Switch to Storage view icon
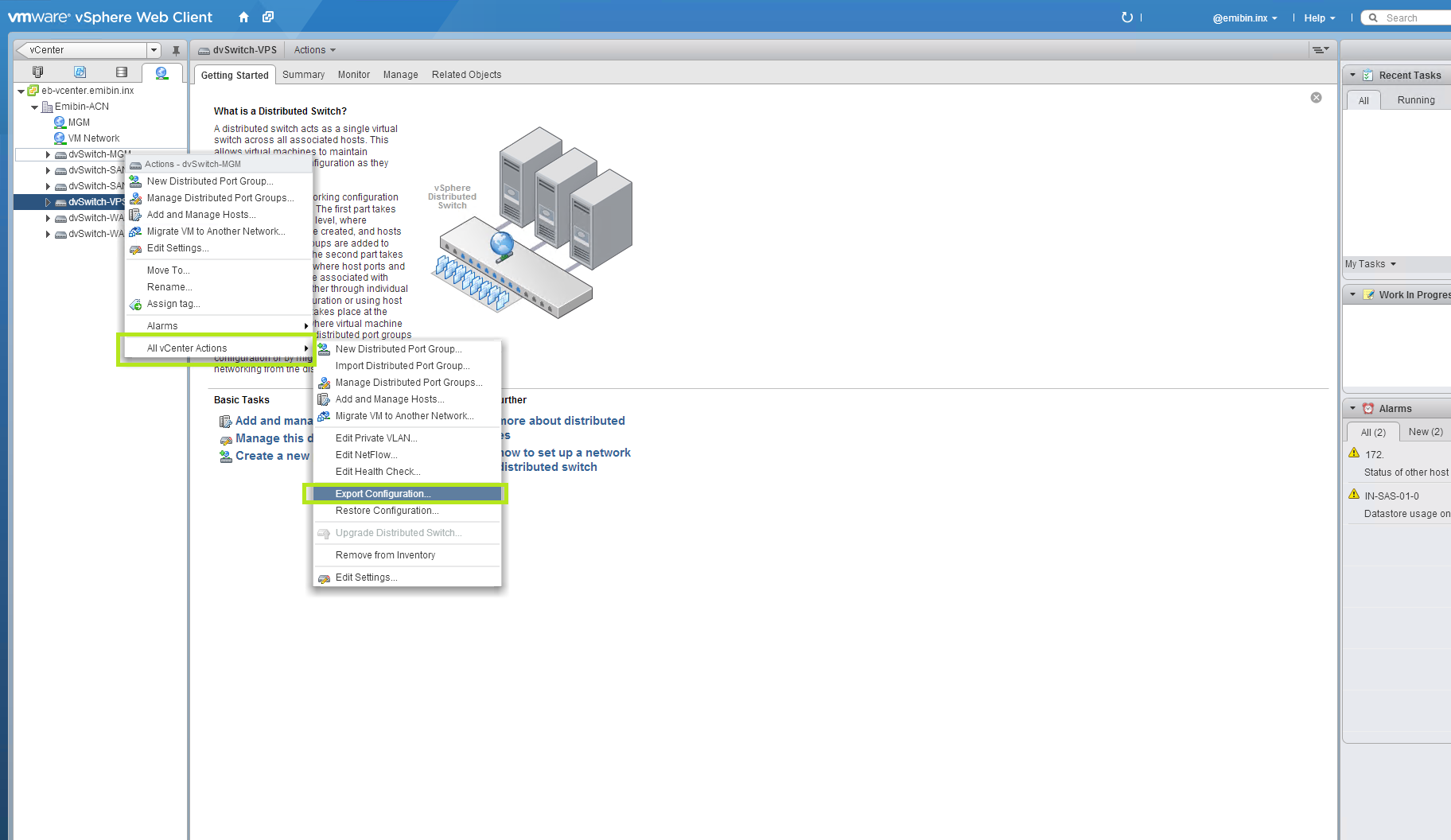 click(122, 72)
